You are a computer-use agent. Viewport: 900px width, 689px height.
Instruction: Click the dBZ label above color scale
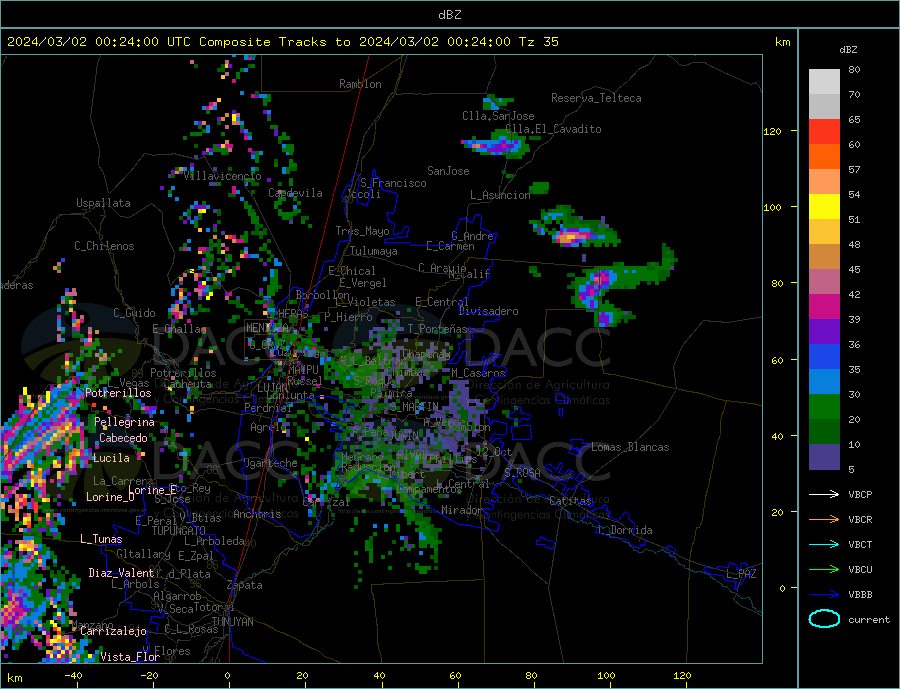[848, 50]
